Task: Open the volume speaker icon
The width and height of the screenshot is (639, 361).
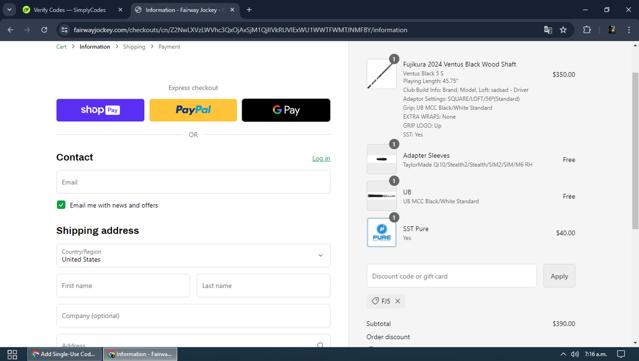Action: pos(575,354)
